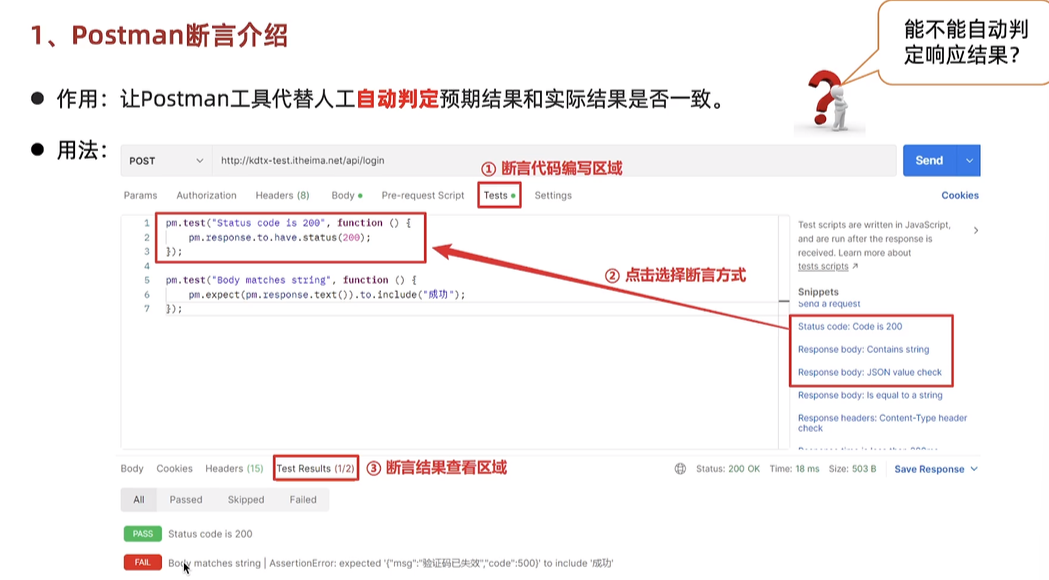
Task: Click the line number 4 in gutter
Action: 147,266
